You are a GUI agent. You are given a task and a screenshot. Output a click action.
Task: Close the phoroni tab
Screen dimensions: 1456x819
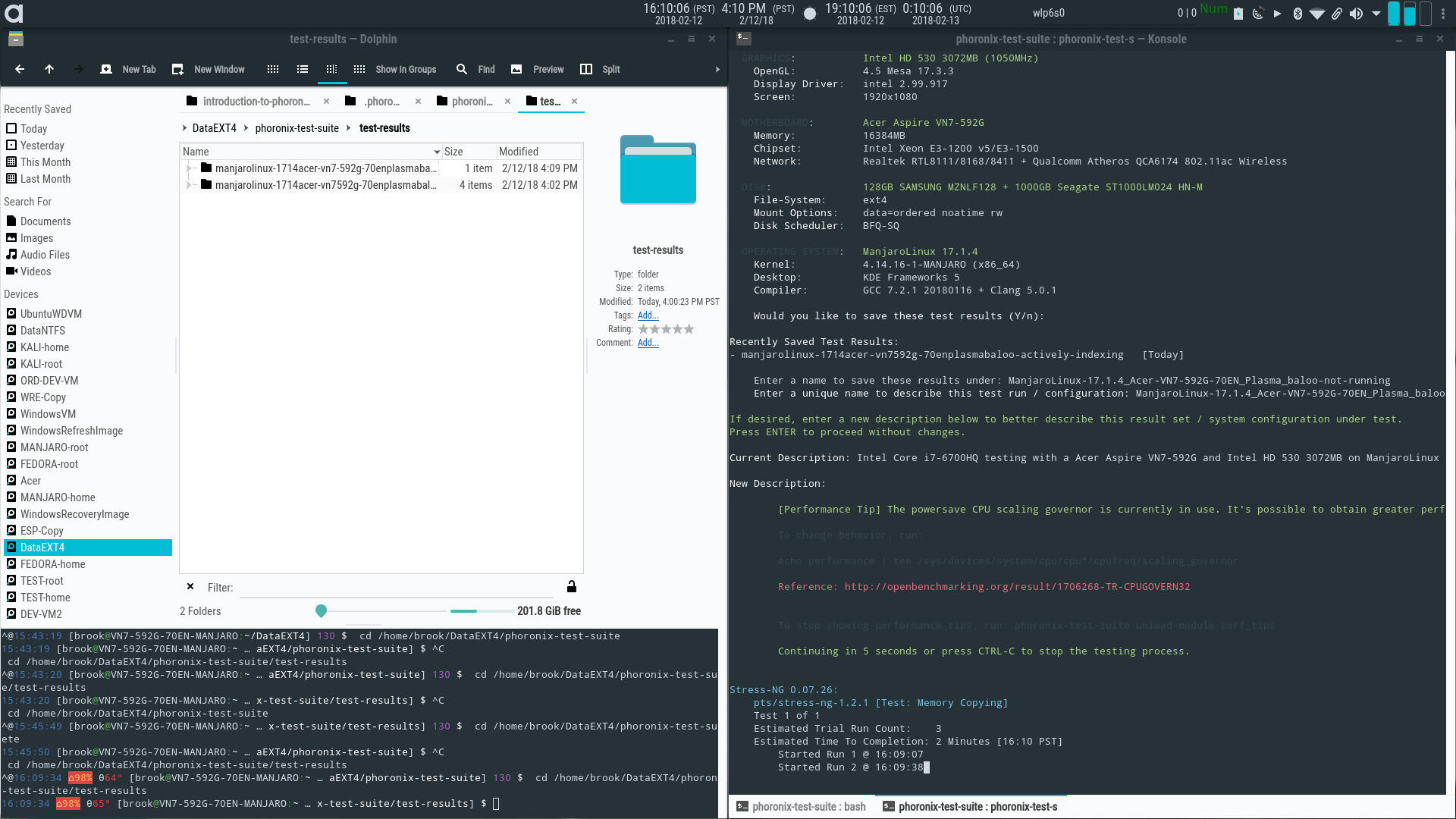click(507, 102)
